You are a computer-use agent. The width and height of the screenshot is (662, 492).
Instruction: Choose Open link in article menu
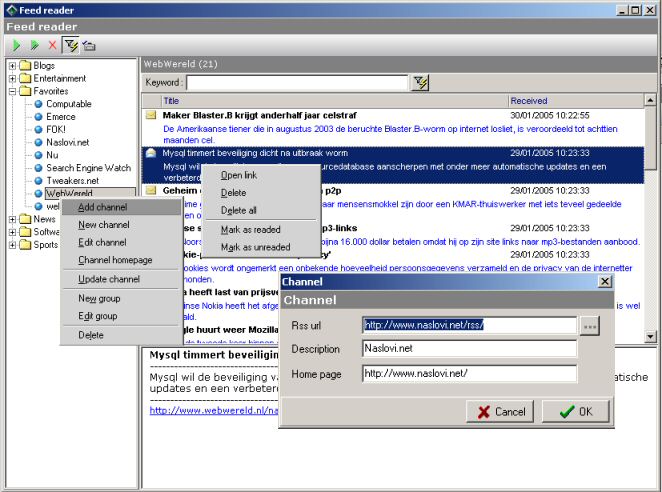click(260, 175)
